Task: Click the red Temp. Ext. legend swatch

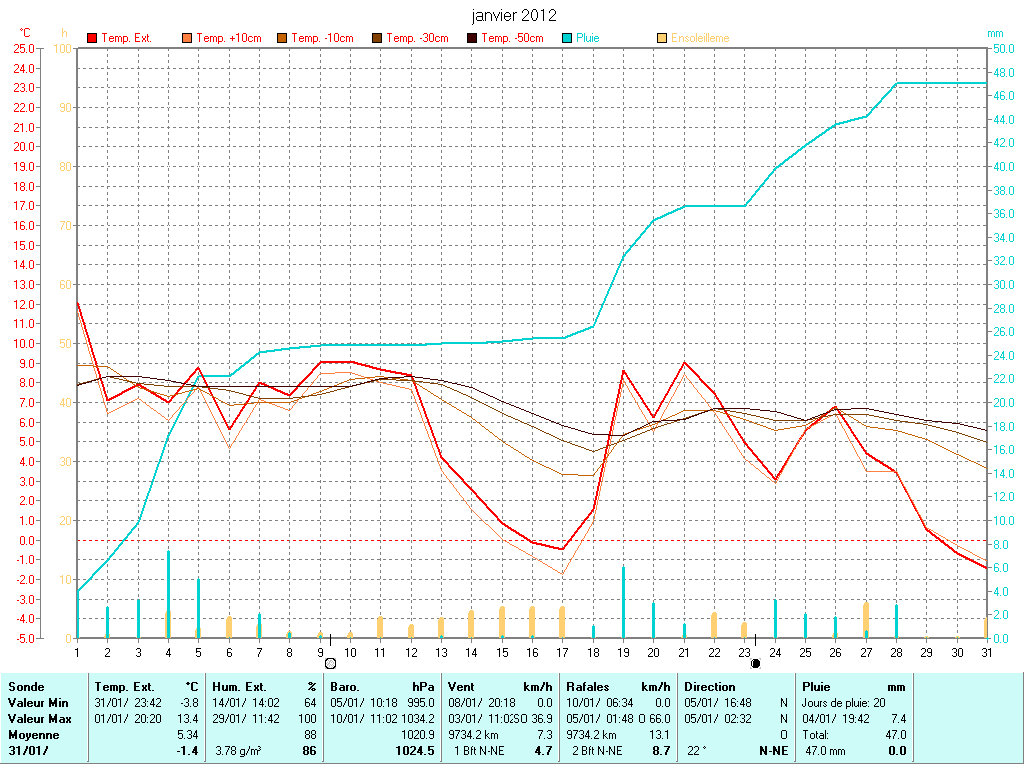Action: pos(92,38)
